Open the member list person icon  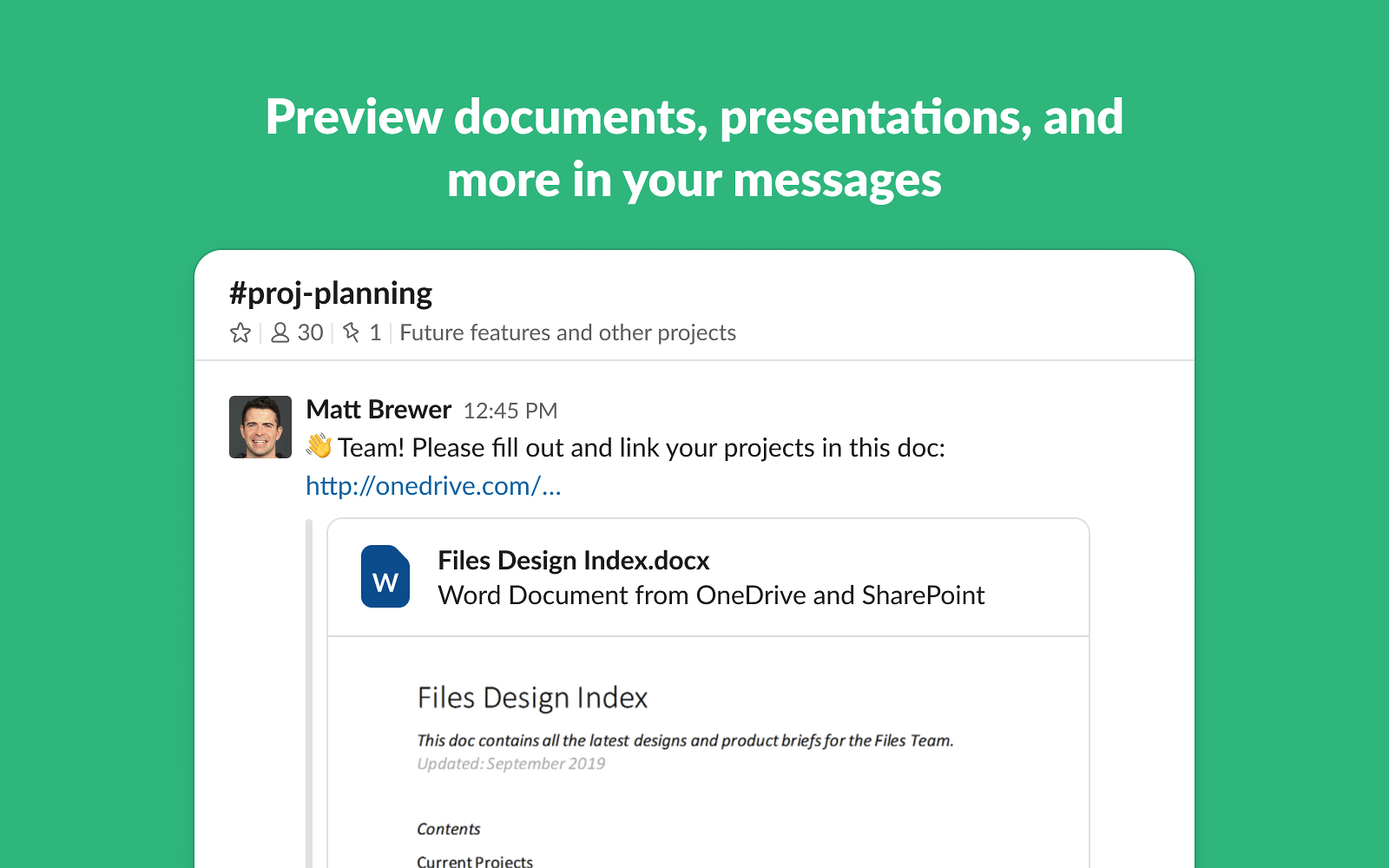280,333
